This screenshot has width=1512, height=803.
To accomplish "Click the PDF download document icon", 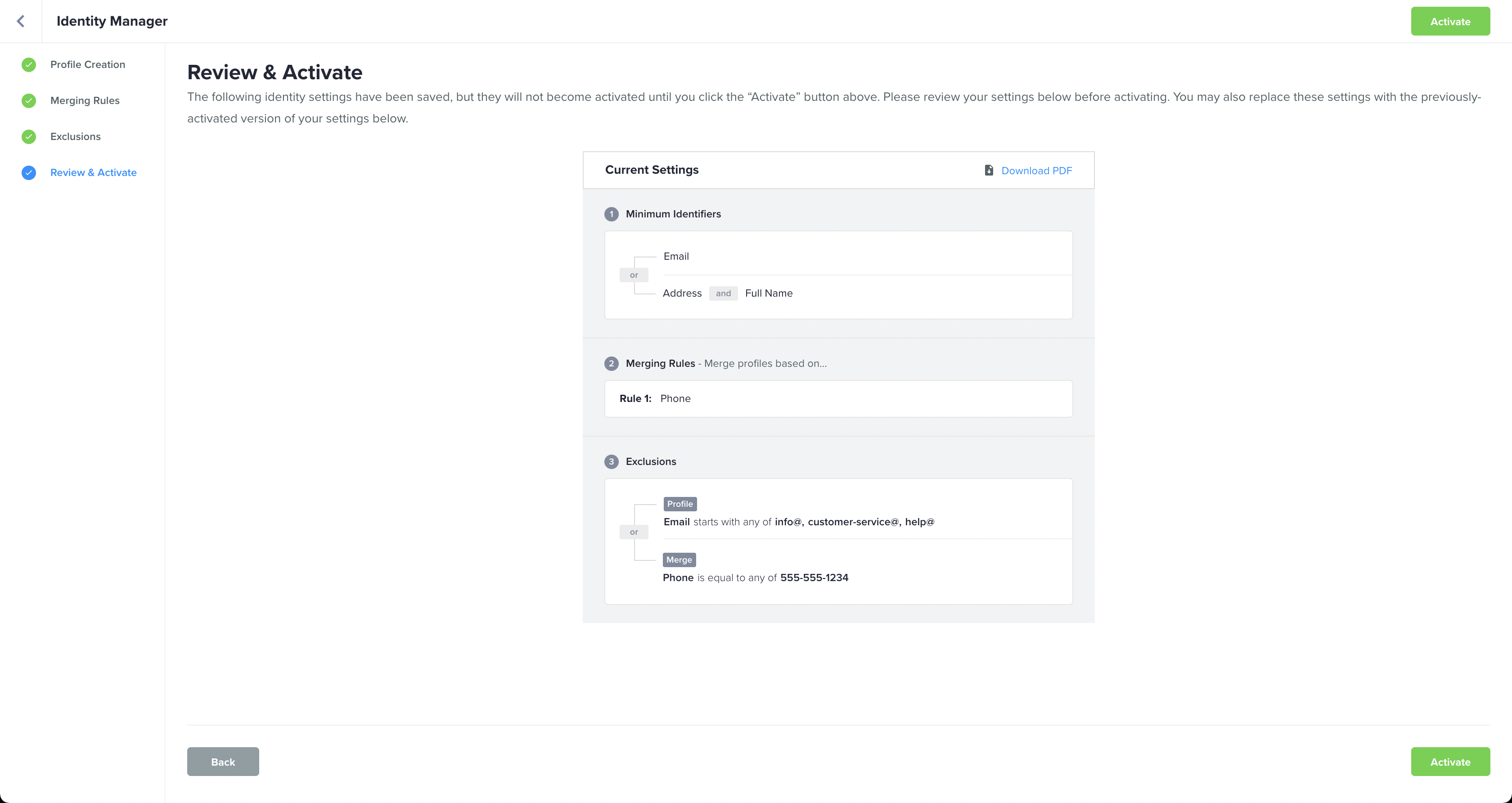I will [x=989, y=170].
